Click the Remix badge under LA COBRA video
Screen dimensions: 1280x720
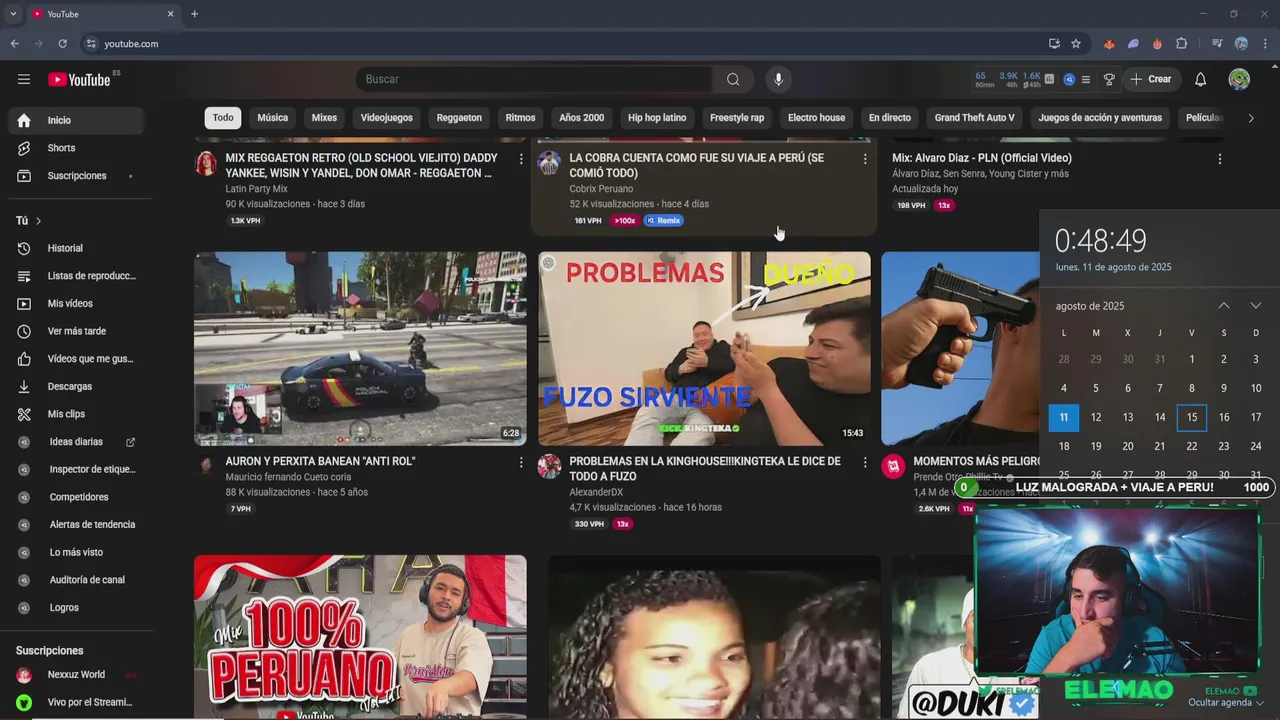point(664,221)
